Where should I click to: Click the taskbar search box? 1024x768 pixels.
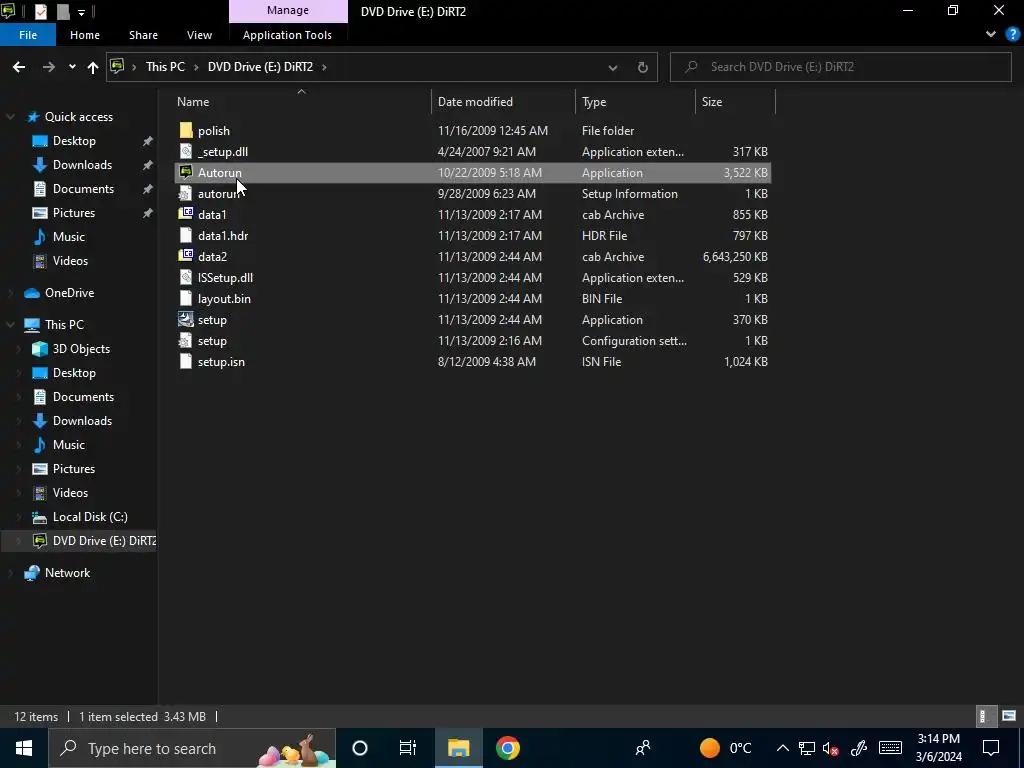[193, 748]
